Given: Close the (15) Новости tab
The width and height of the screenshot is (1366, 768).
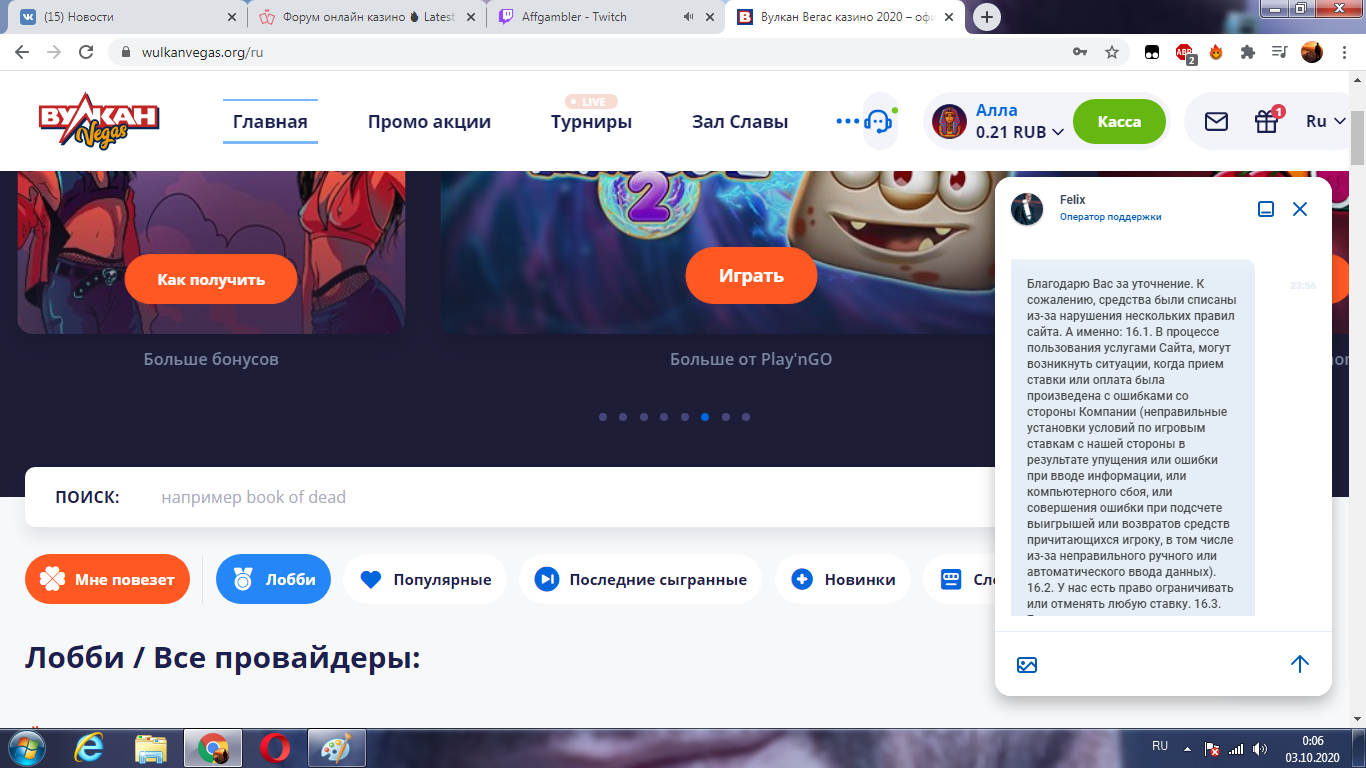Looking at the screenshot, I should (231, 17).
